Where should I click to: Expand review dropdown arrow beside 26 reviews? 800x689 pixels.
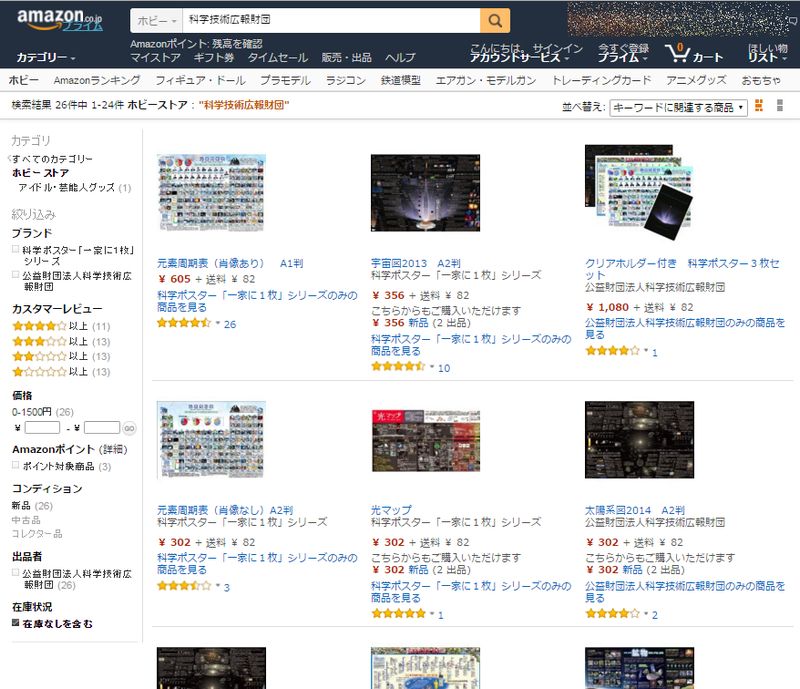pos(217,324)
